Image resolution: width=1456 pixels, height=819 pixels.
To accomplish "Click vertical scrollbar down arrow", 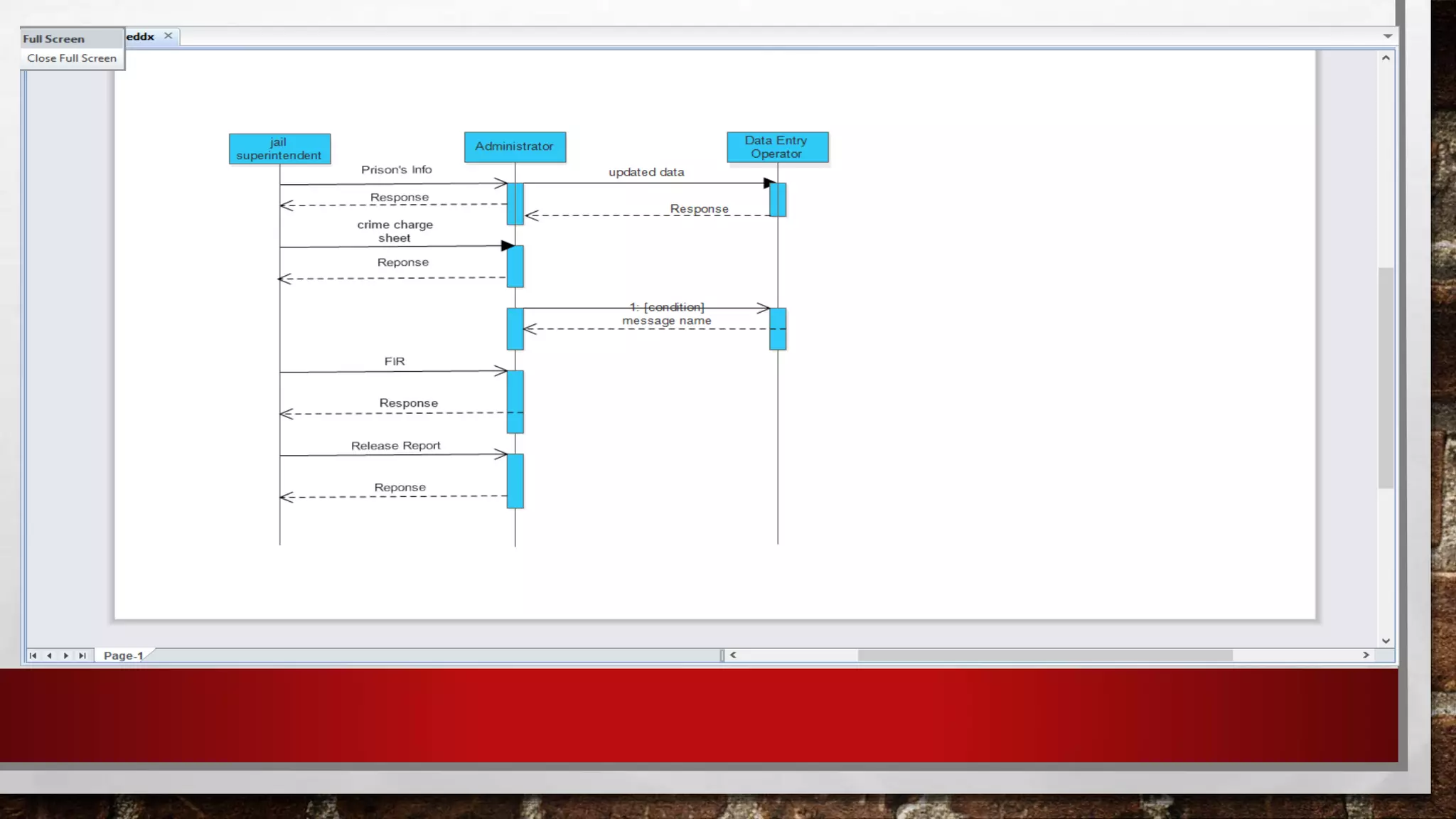I will coord(1386,641).
